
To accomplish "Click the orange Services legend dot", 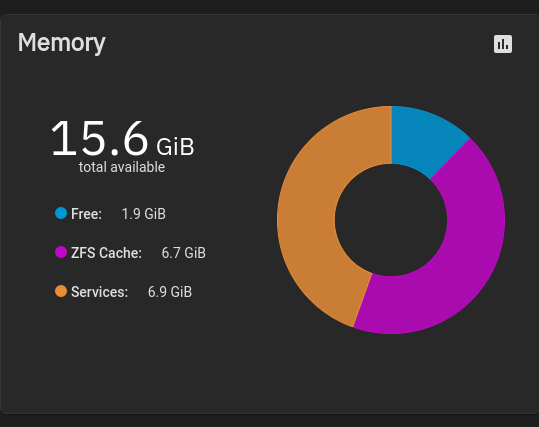I will coord(61,291).
